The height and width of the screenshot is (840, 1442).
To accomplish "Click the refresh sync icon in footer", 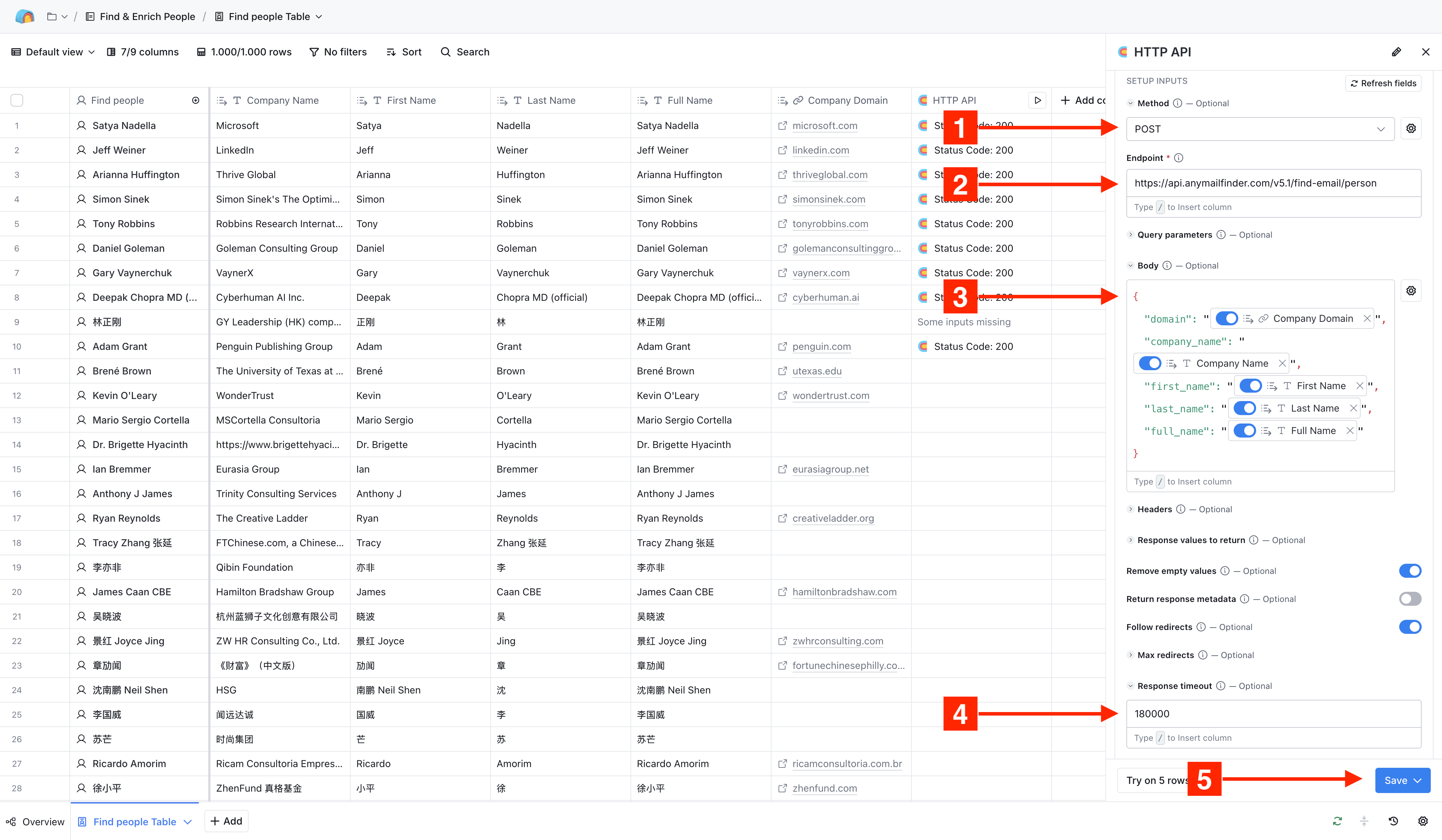I will tap(1337, 821).
